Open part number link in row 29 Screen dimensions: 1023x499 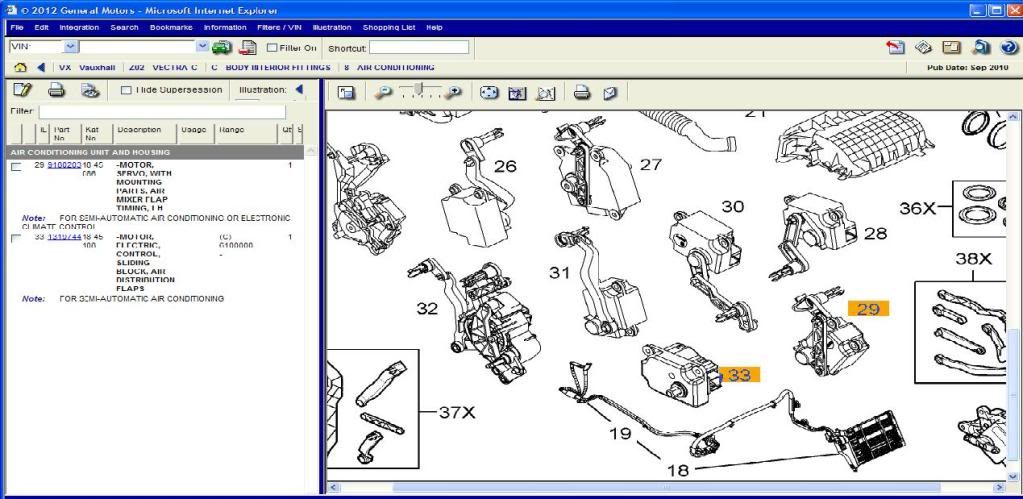click(64, 165)
